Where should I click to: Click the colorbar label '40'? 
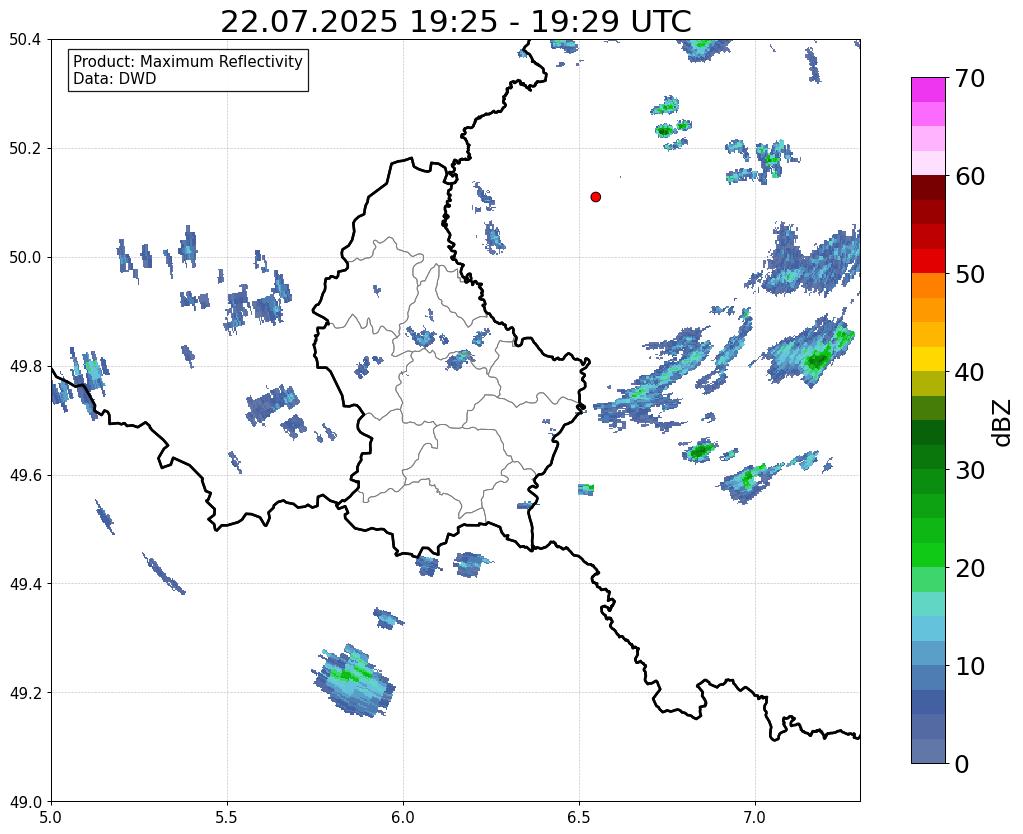[970, 372]
